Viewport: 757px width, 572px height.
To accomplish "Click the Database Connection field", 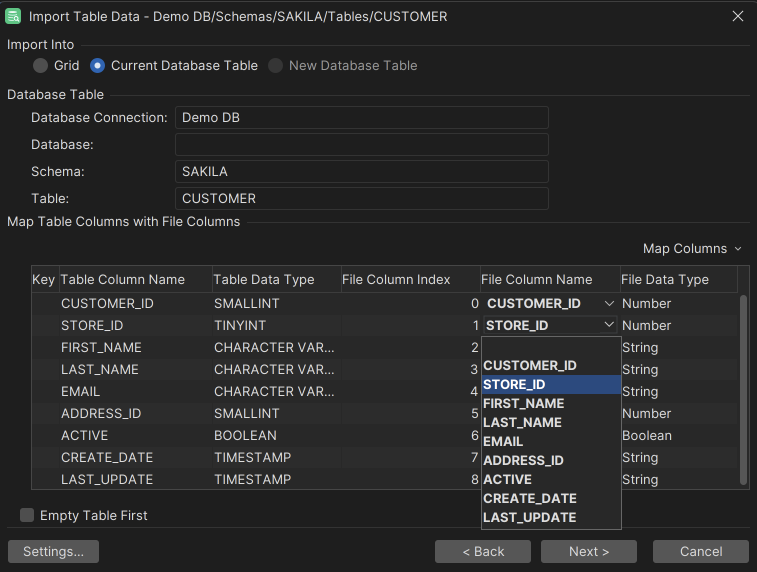I will click(361, 117).
